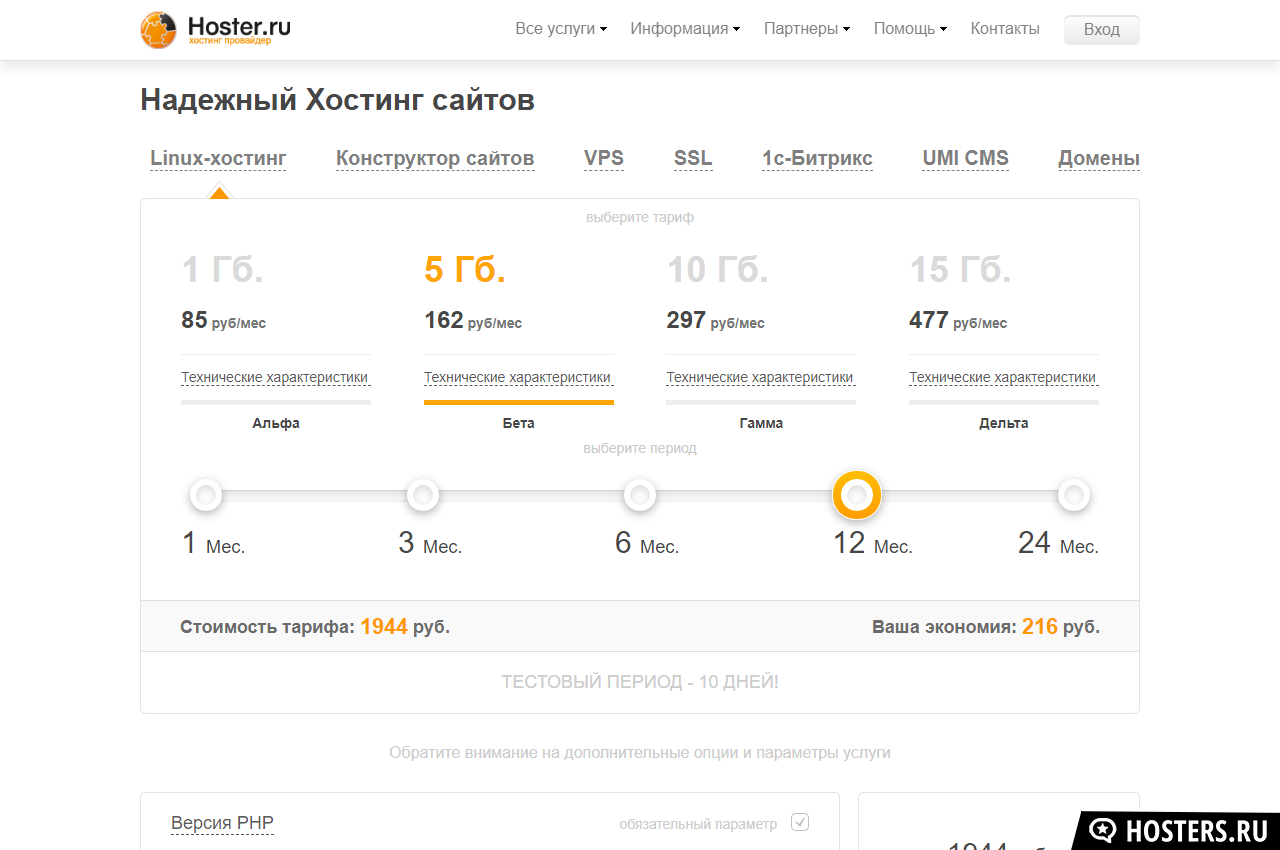Expand the Помощь dropdown menu
This screenshot has height=850, width=1280.
tap(910, 29)
